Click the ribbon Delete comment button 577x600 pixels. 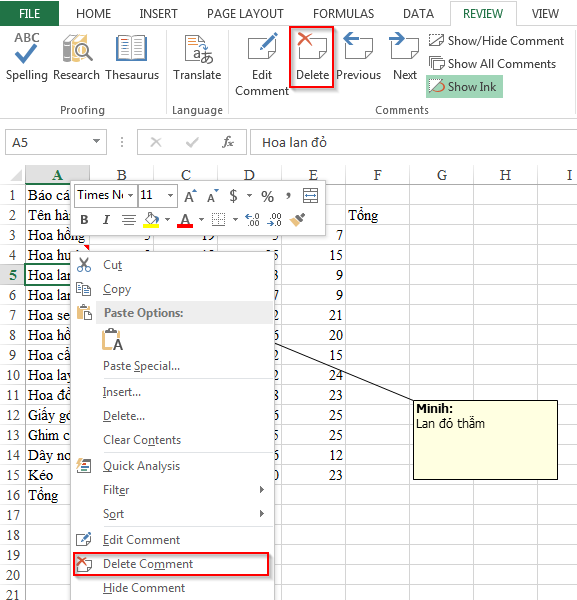click(312, 57)
